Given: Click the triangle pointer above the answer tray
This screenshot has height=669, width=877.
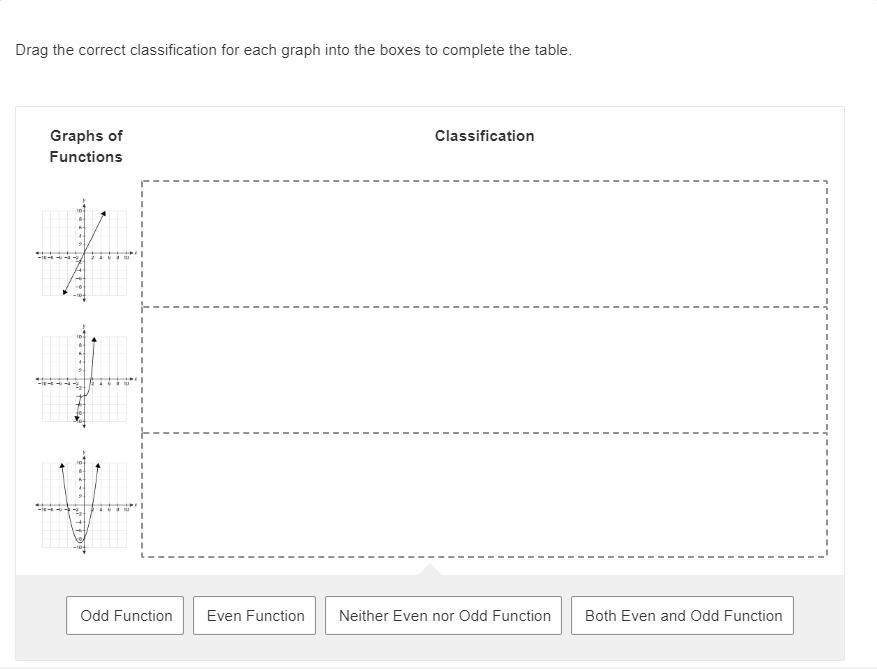Looking at the screenshot, I should [430, 570].
